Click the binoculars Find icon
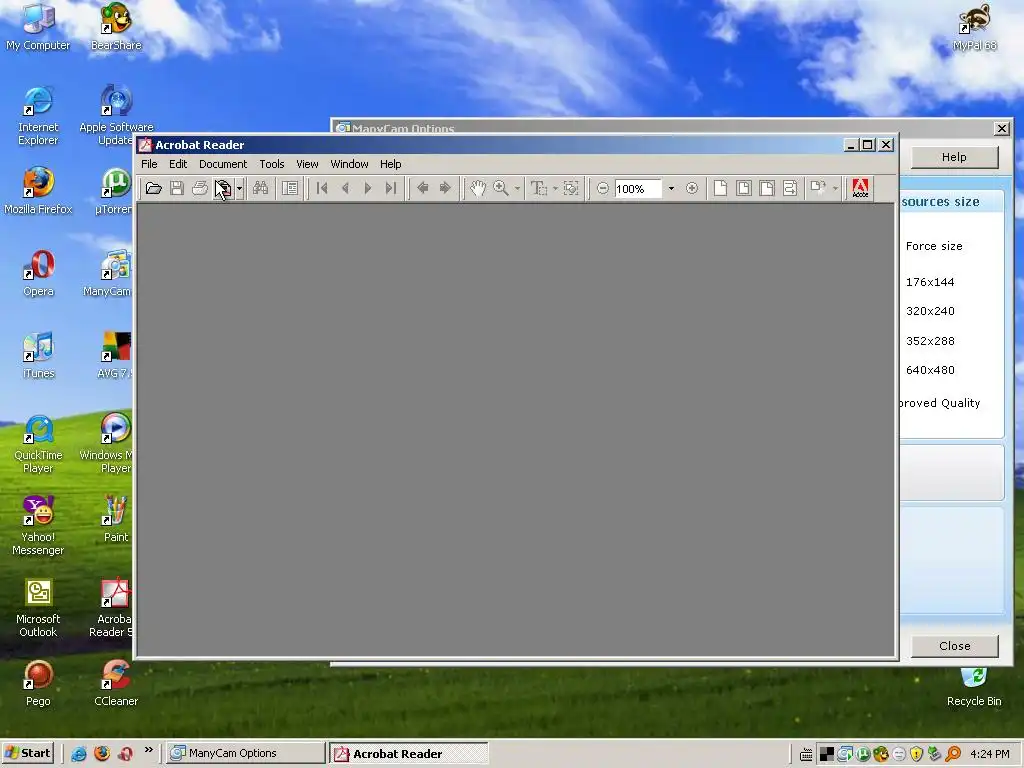Viewport: 1024px width, 768px height. (x=261, y=189)
